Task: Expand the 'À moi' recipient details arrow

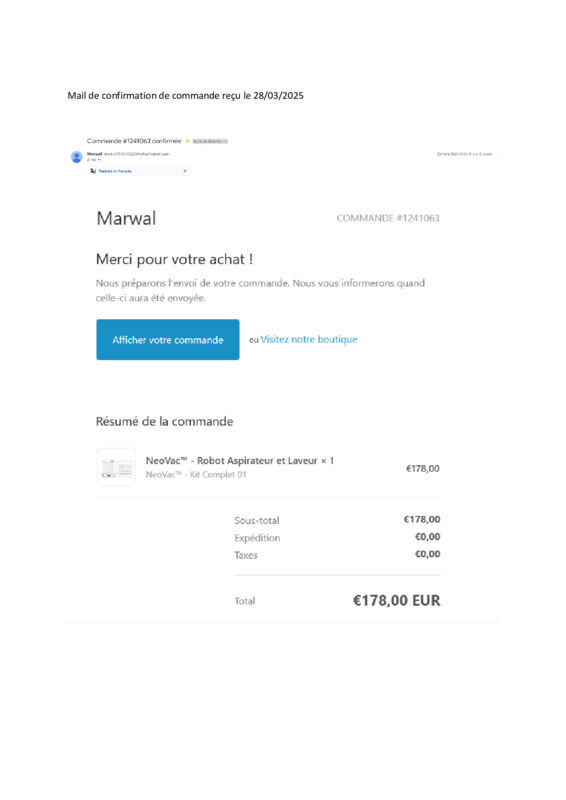Action: (99, 160)
